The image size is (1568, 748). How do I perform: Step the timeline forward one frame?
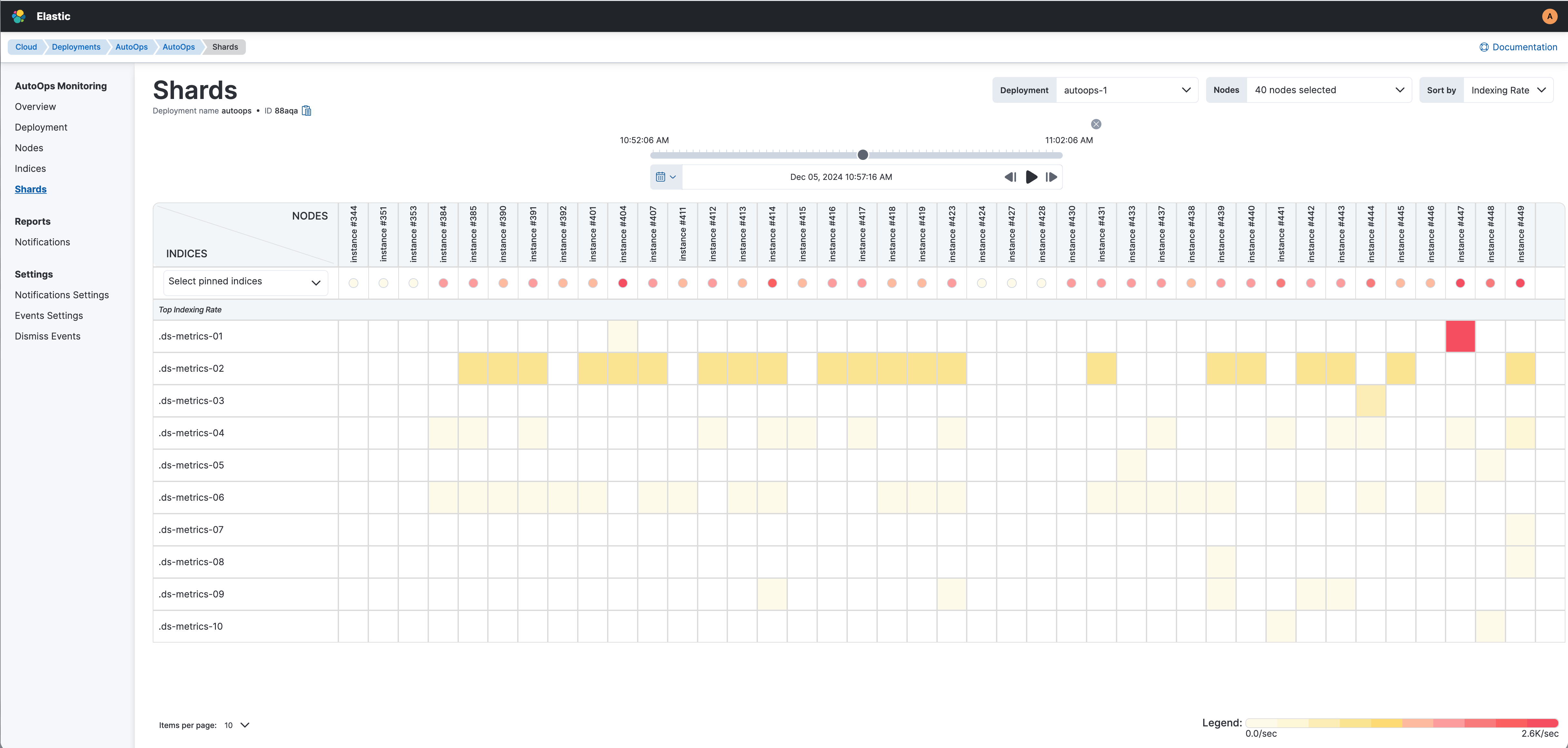tap(1051, 177)
